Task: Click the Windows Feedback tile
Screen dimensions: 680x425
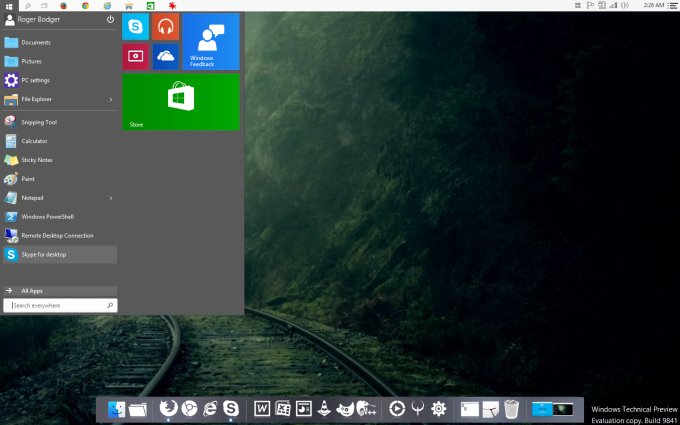Action: 210,41
